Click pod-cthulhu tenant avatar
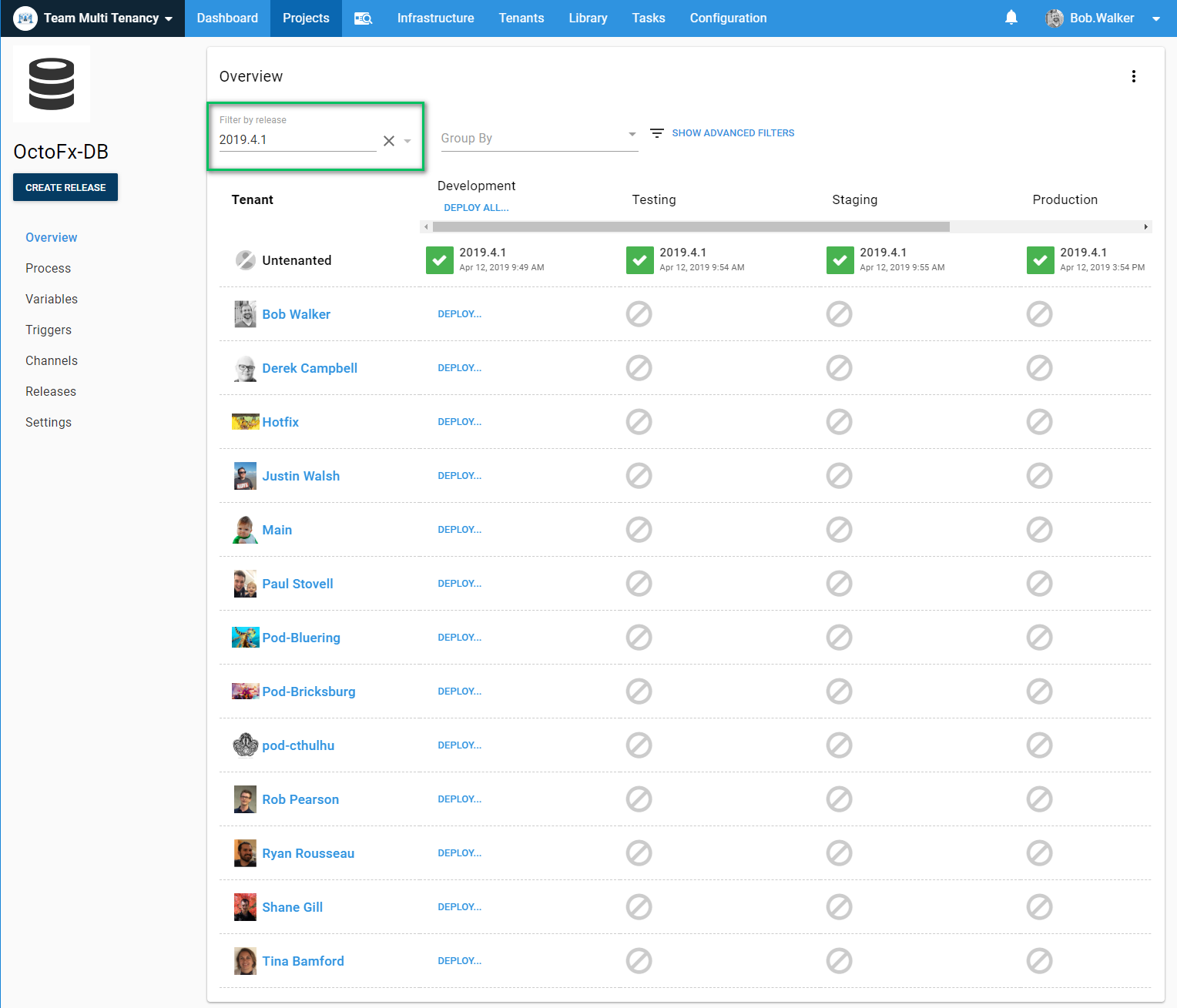Screen dimensions: 1177x1008 pos(245,745)
